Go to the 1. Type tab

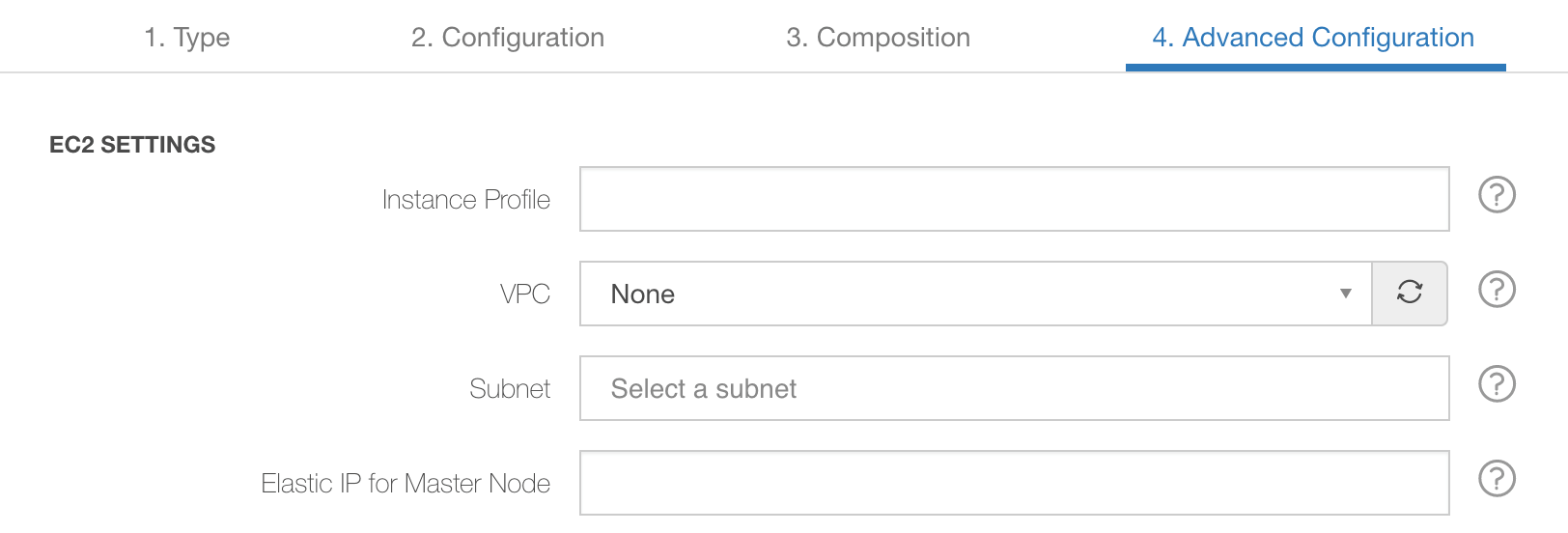pyautogui.click(x=187, y=38)
